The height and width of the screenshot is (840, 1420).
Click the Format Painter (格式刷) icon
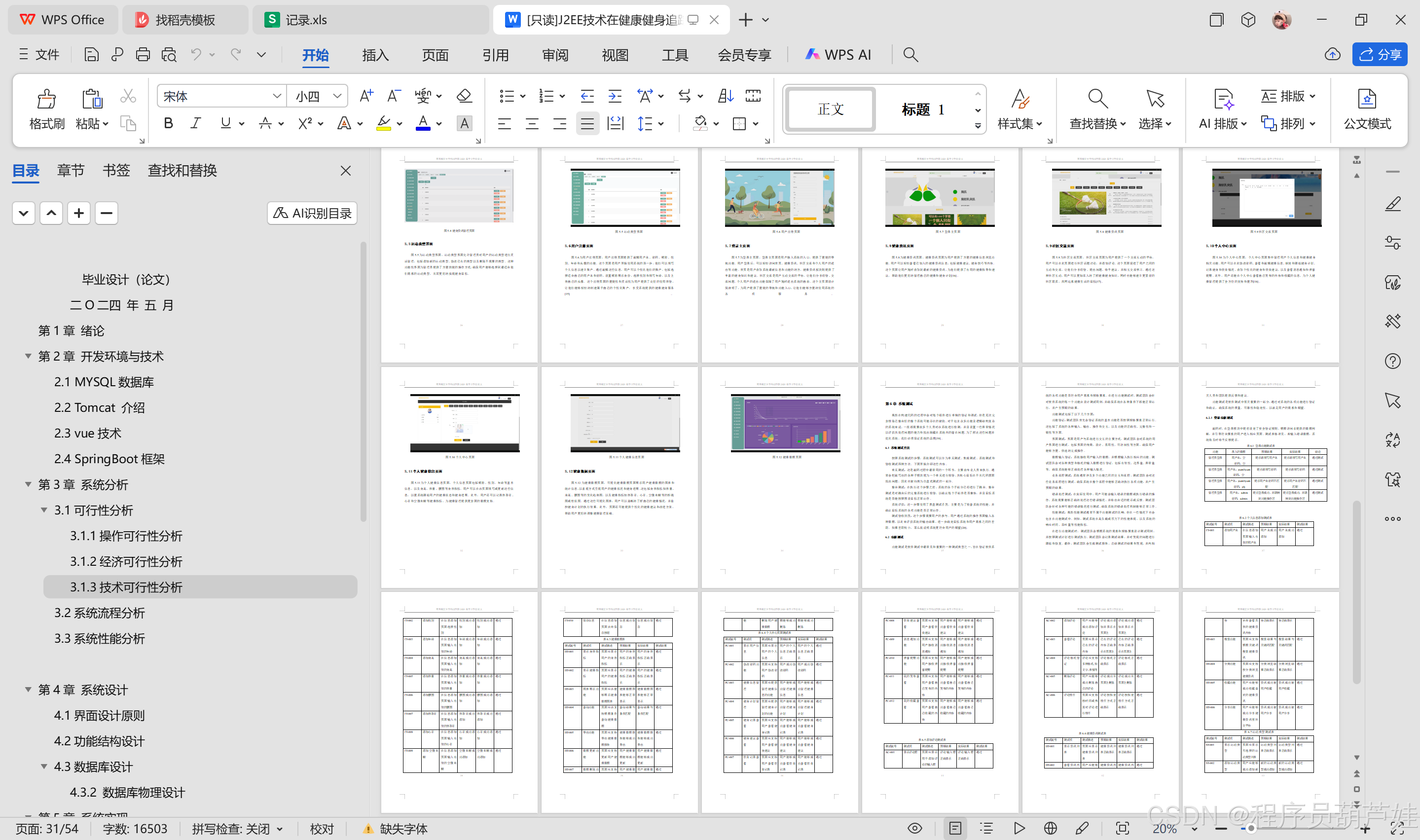pos(46,100)
